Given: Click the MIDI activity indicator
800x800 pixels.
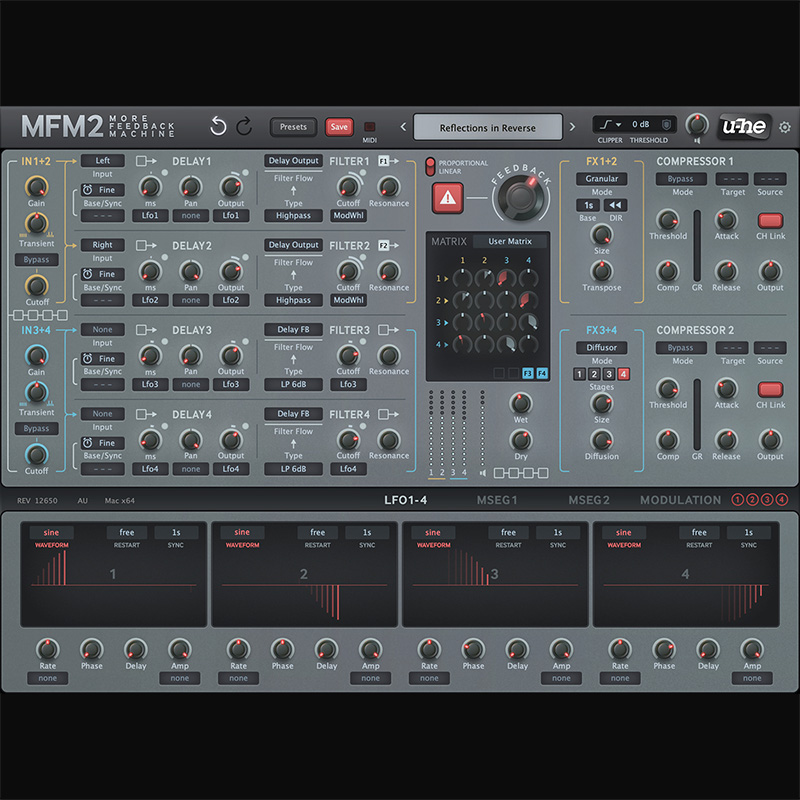Looking at the screenshot, I should click(369, 127).
